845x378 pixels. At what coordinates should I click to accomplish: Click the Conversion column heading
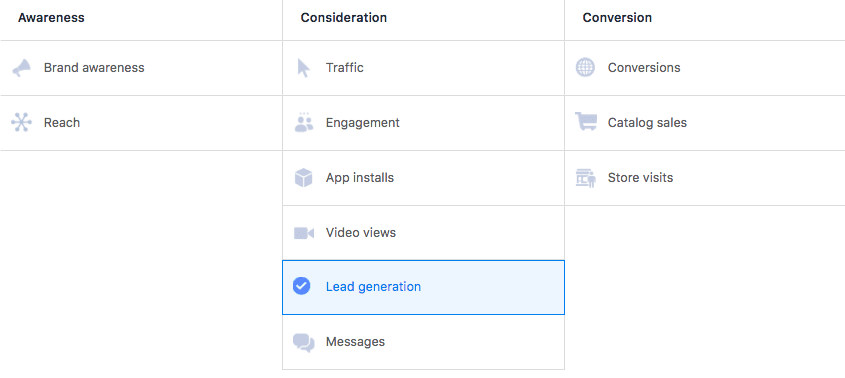point(617,18)
